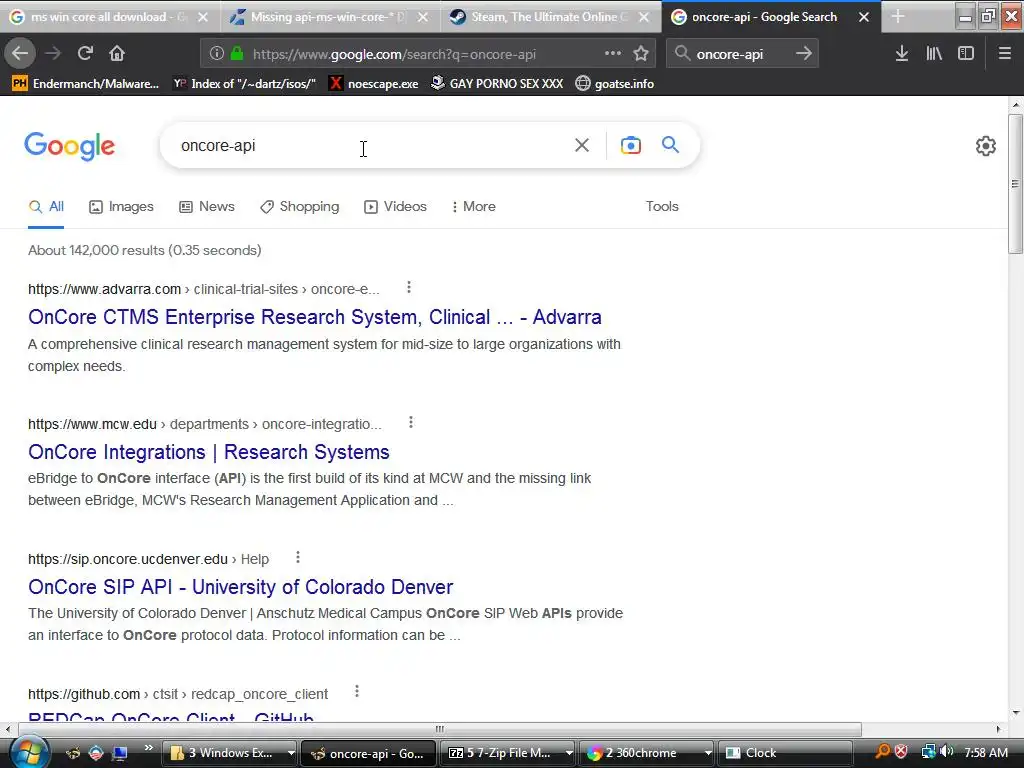1024x768 pixels.
Task: Select the Shopping search filter
Action: click(299, 206)
